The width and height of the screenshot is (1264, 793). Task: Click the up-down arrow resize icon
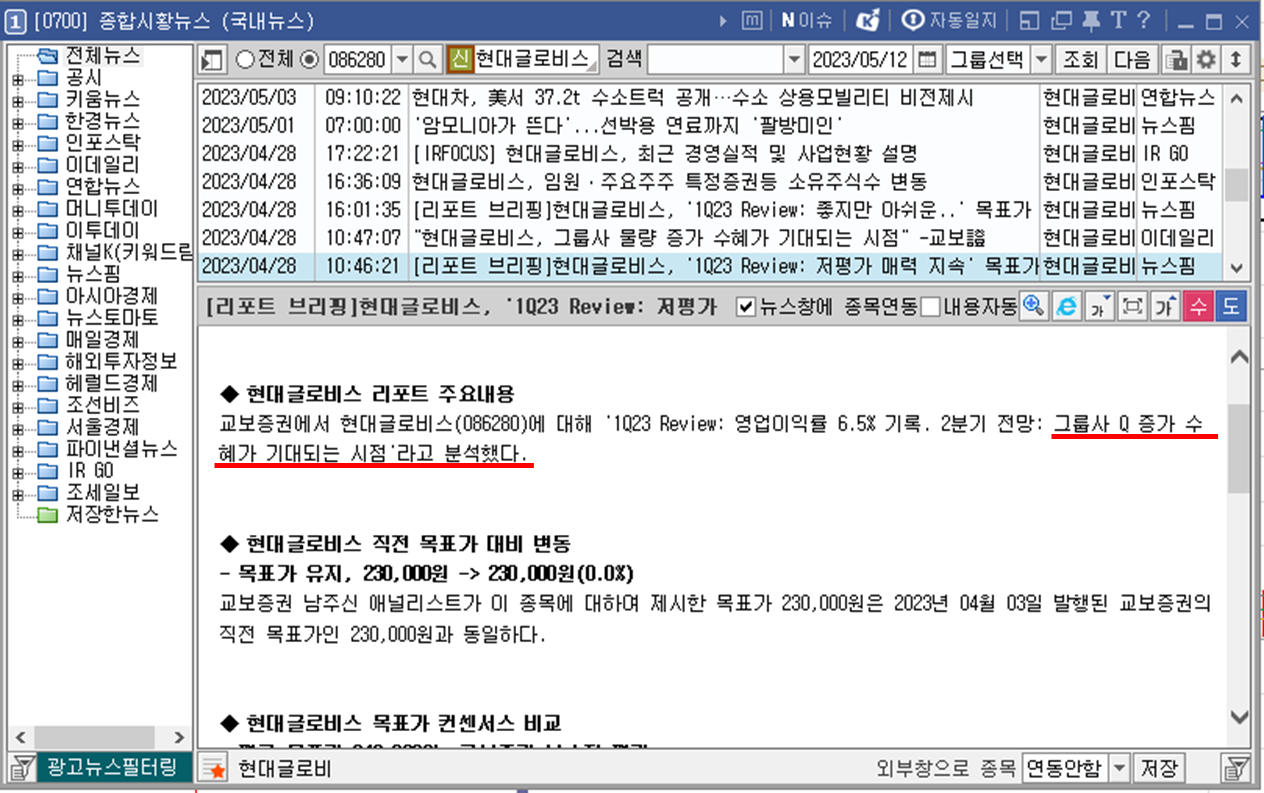(x=1237, y=60)
